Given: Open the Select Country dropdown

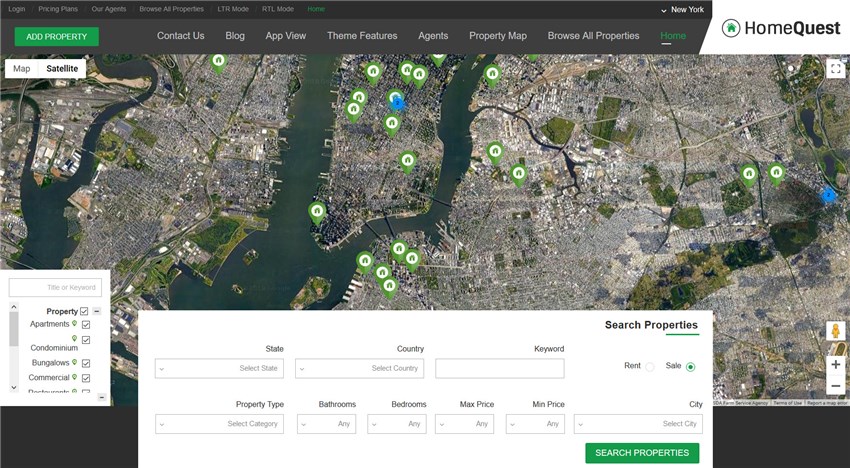Looking at the screenshot, I should tap(359, 368).
